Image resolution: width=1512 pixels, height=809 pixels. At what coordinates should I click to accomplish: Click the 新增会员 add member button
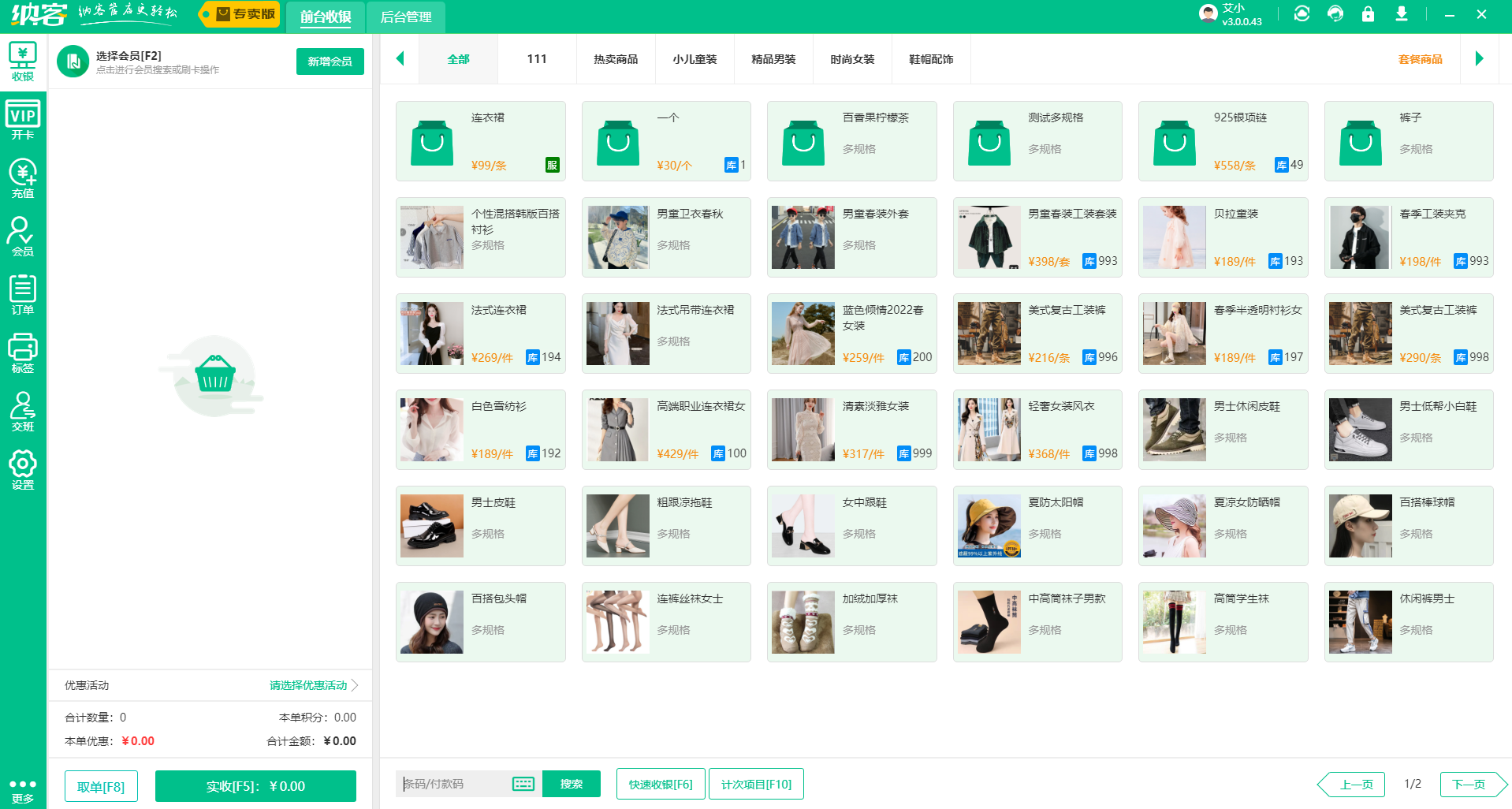point(330,61)
